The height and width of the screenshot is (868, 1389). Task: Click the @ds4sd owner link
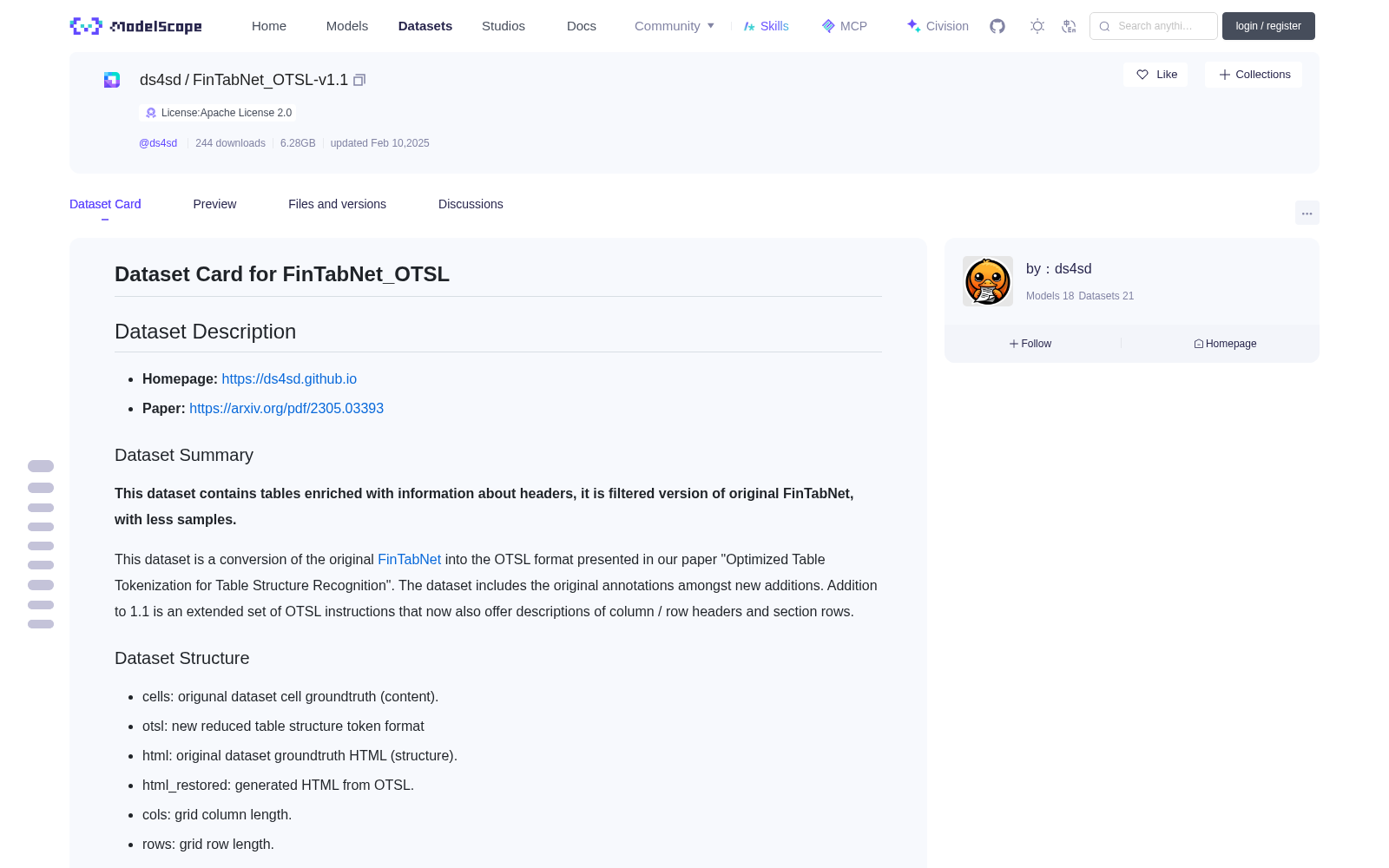[158, 143]
